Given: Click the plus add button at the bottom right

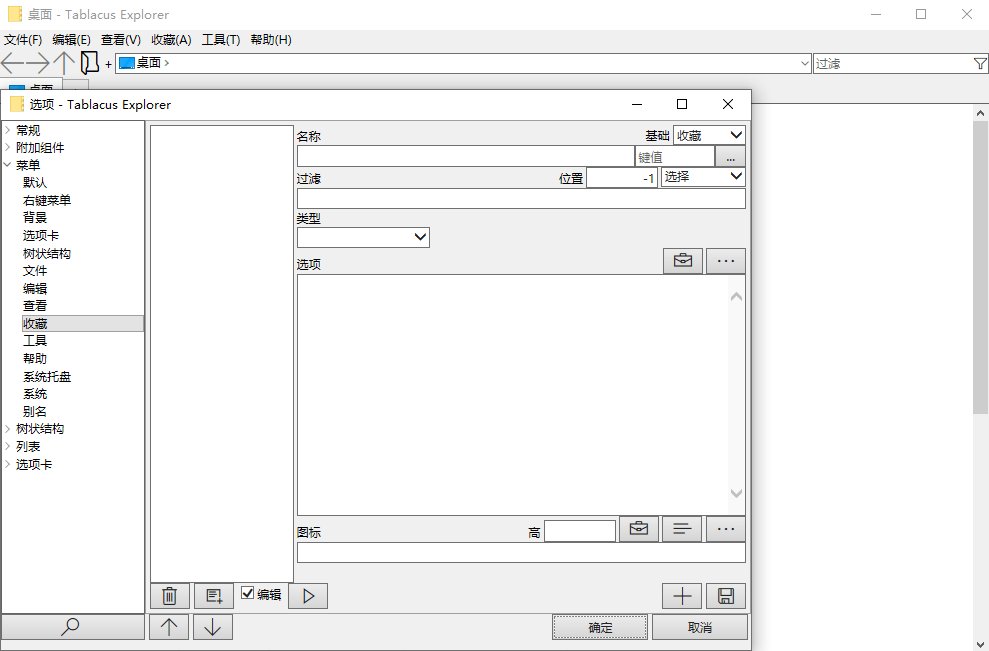Looking at the screenshot, I should pos(682,595).
